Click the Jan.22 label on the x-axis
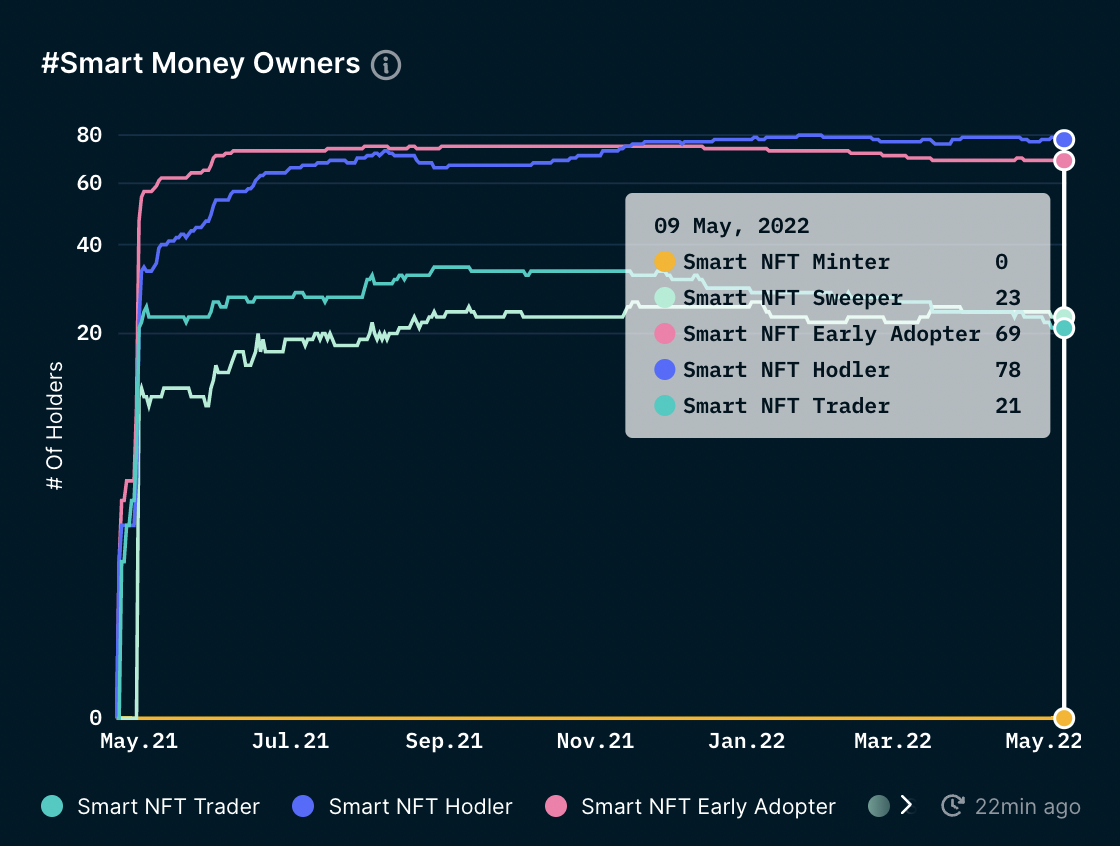The image size is (1120, 846). click(x=746, y=741)
